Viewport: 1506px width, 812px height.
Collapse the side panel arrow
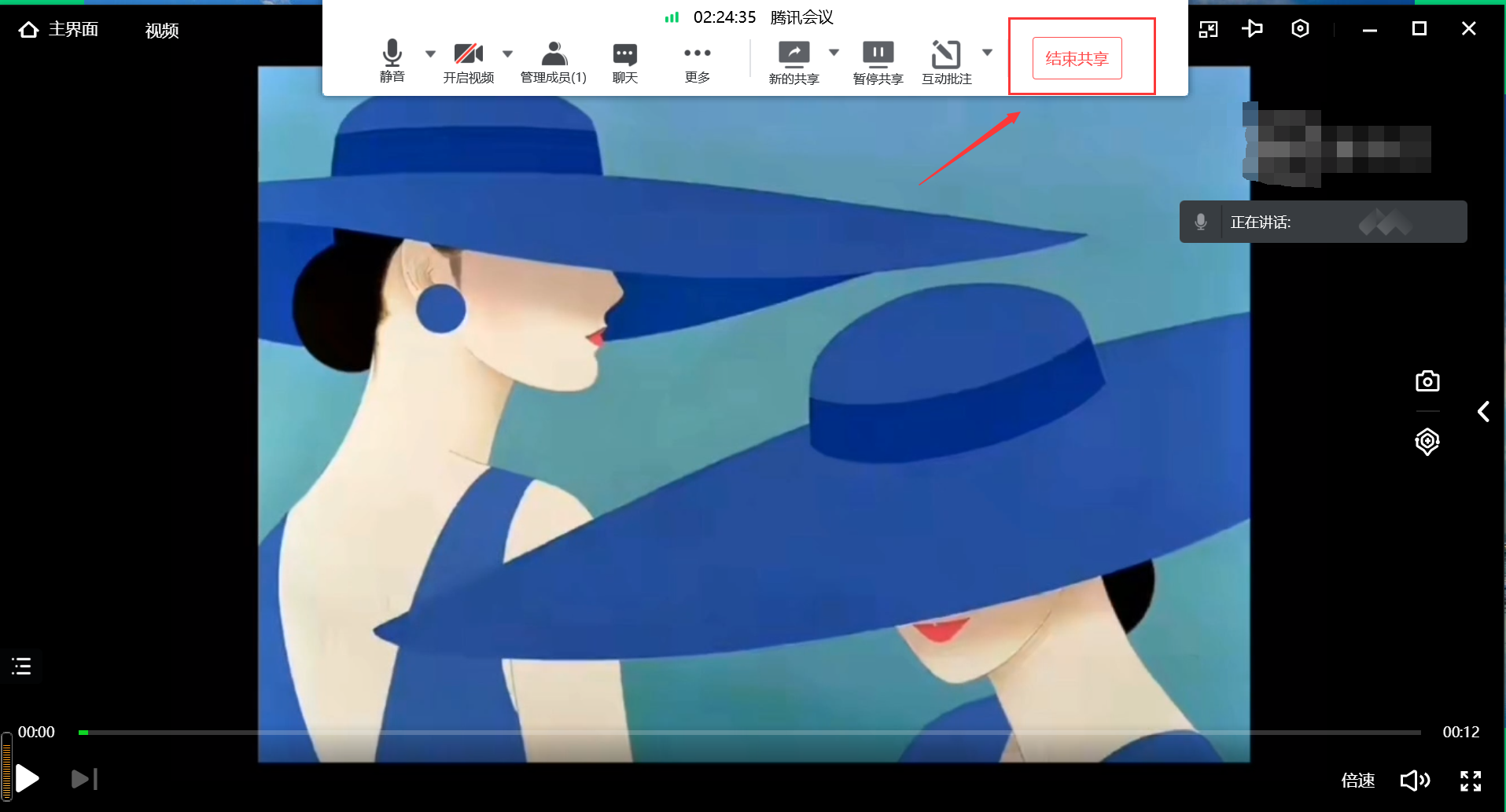click(x=1483, y=412)
